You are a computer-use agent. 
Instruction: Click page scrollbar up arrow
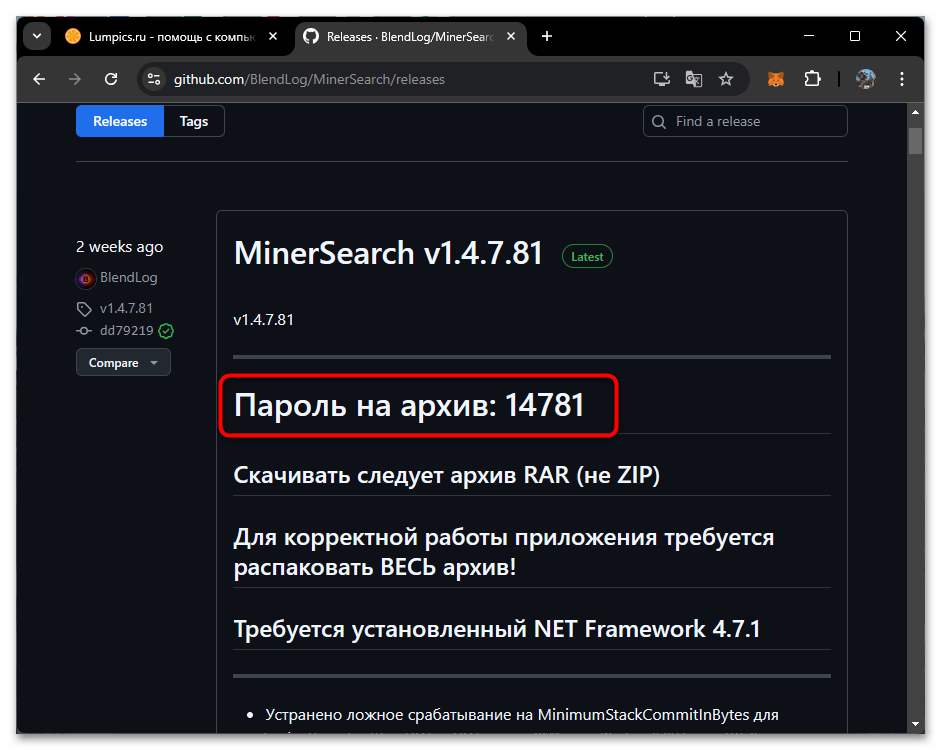(x=915, y=112)
